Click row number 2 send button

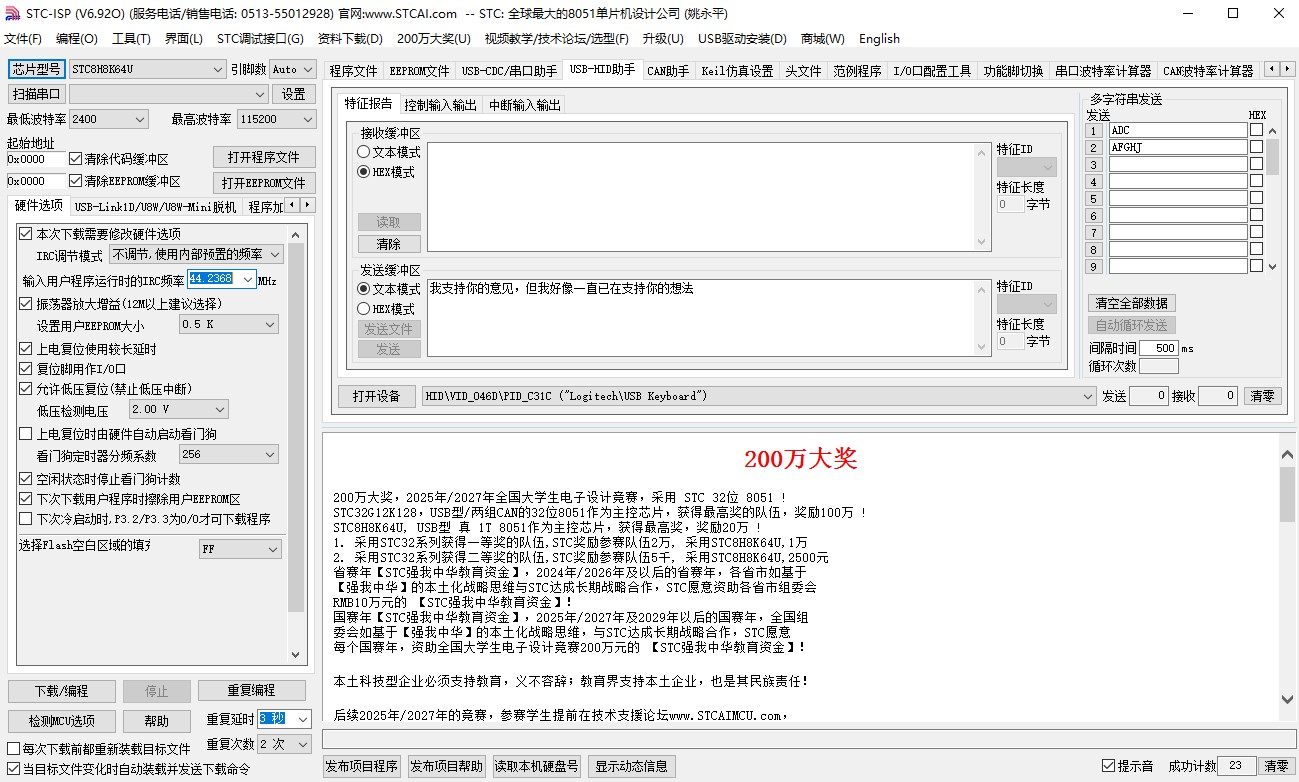(1094, 147)
